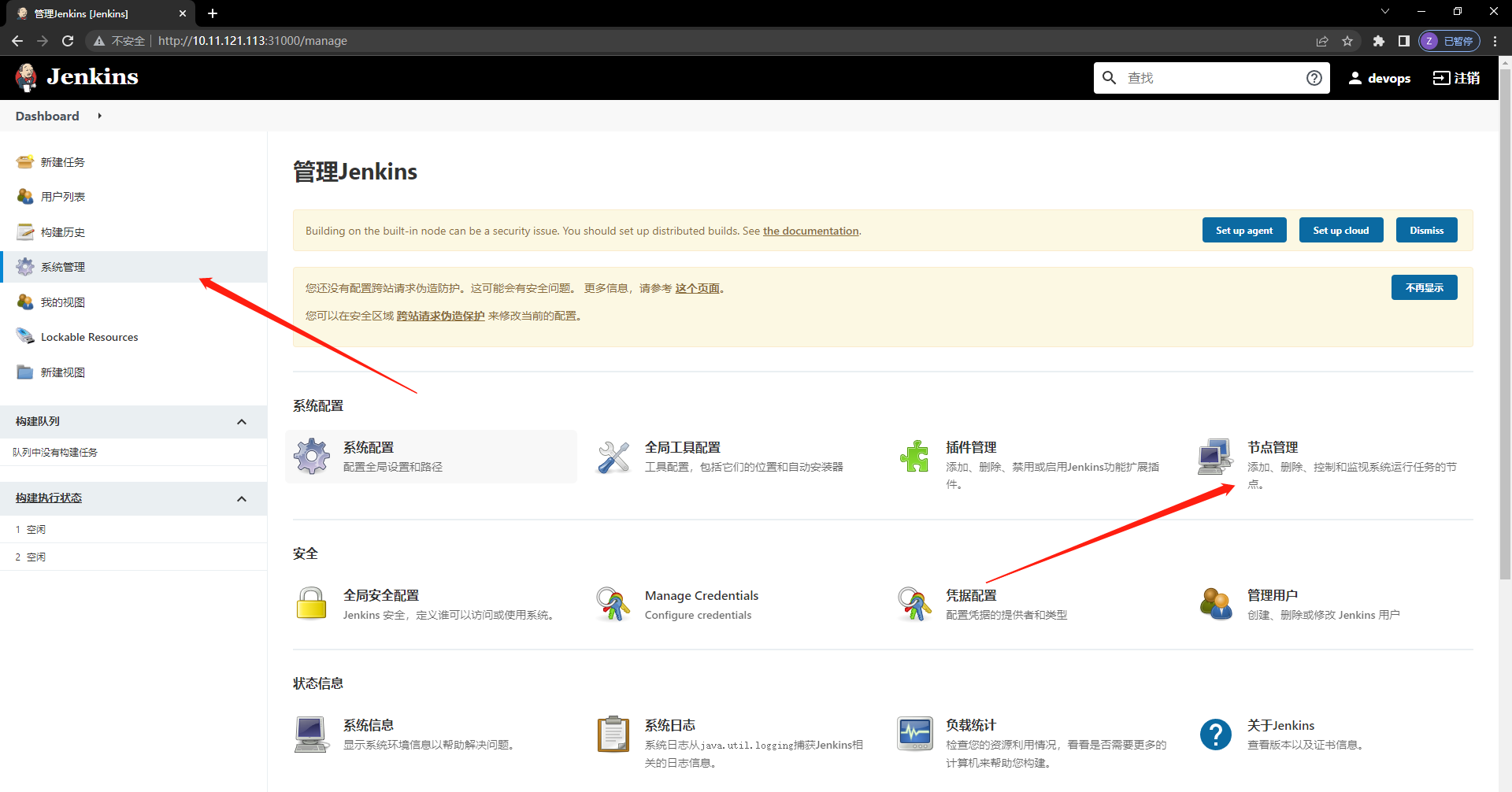The height and width of the screenshot is (792, 1512).
Task: Click the Set up cloud button
Action: pos(1341,231)
